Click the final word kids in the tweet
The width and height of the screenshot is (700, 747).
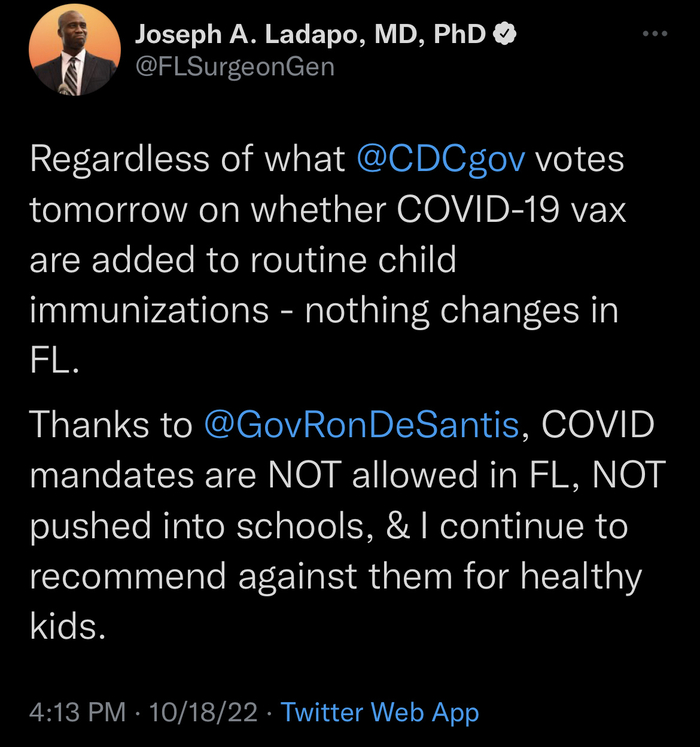coord(68,628)
